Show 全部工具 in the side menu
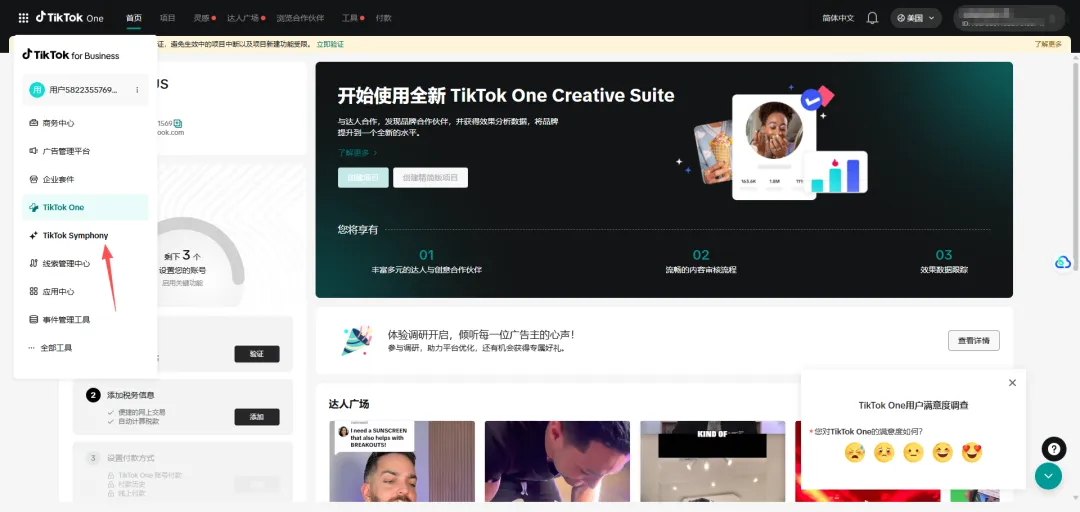 (85, 348)
